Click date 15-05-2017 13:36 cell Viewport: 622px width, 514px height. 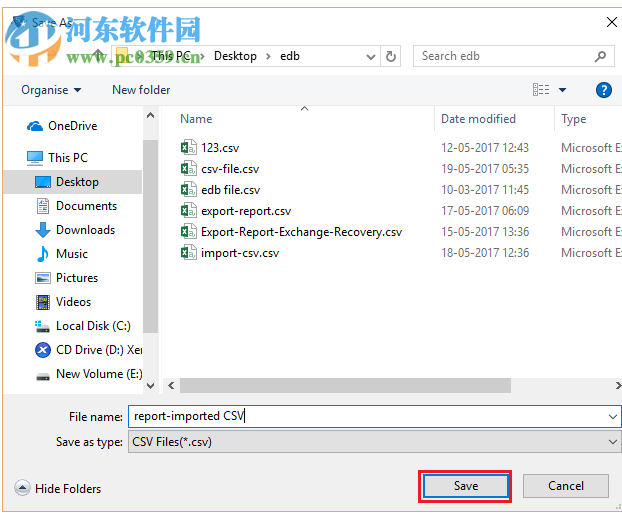tap(485, 232)
